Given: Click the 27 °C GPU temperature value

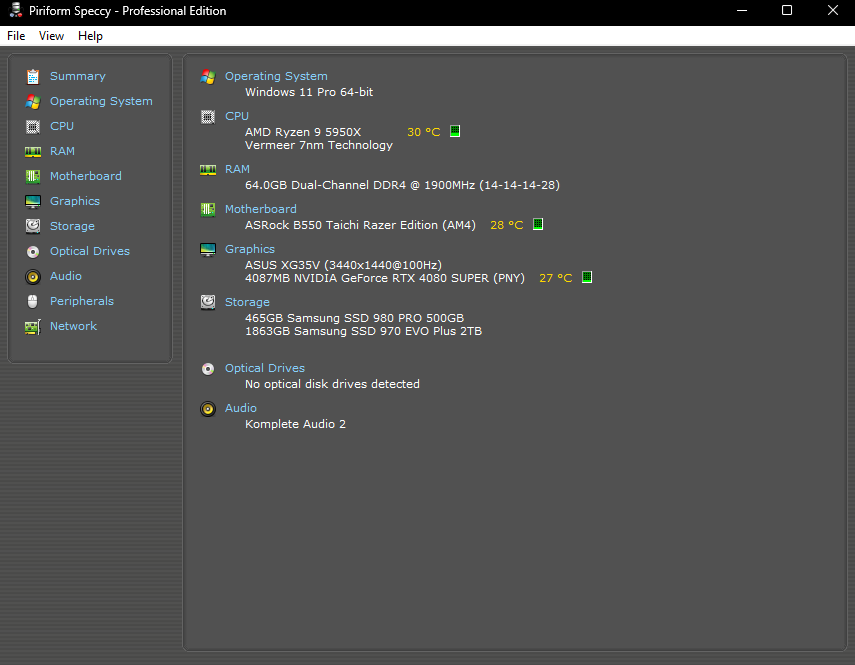Looking at the screenshot, I should pos(556,278).
